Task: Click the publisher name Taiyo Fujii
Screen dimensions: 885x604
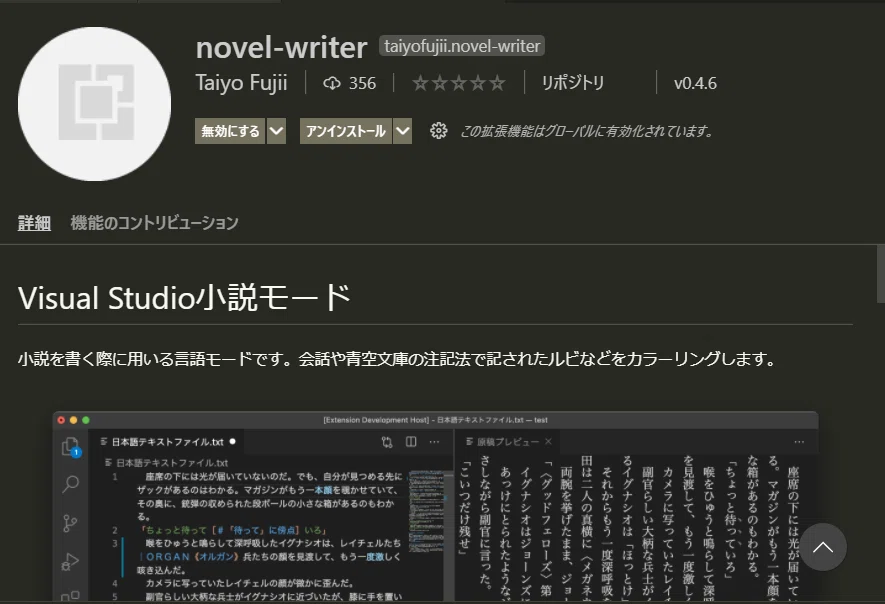Action: click(x=242, y=83)
